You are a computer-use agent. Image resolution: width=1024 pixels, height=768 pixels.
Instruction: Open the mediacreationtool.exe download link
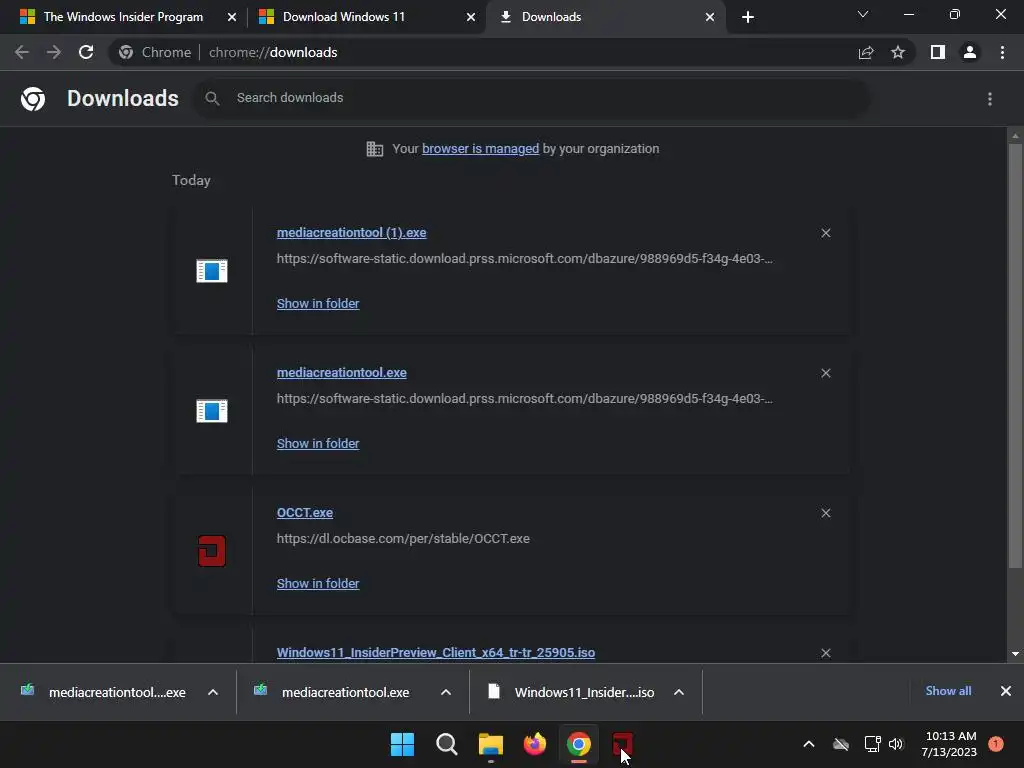coord(342,373)
